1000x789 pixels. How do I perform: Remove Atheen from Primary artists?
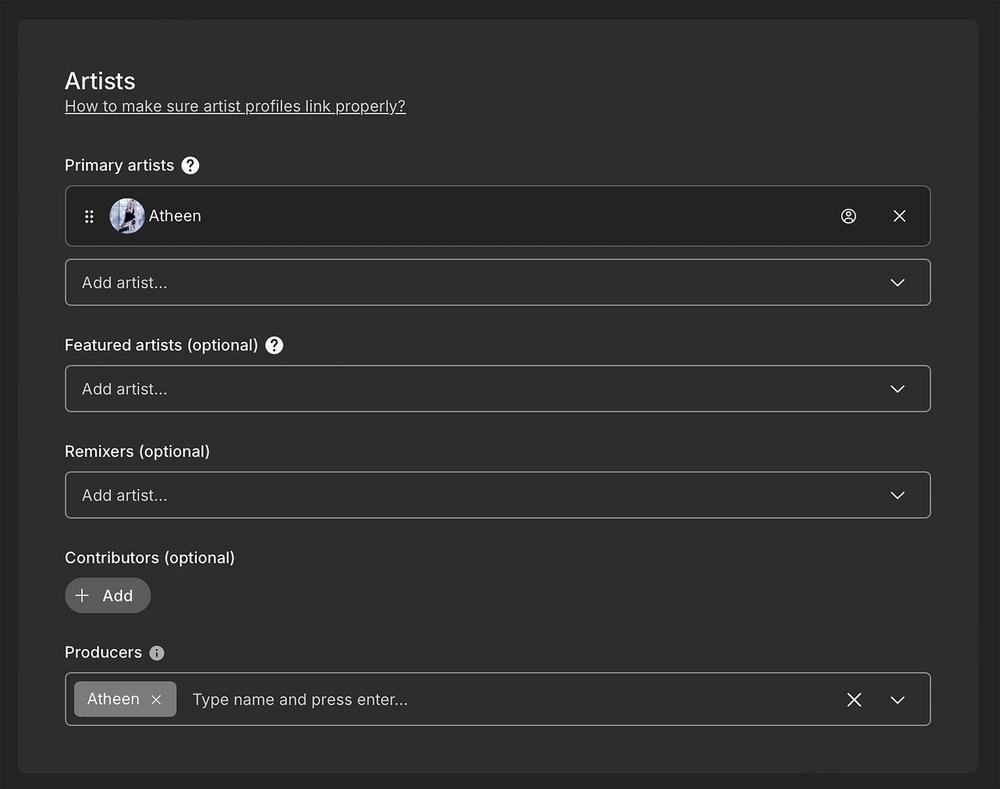pyautogui.click(x=899, y=216)
